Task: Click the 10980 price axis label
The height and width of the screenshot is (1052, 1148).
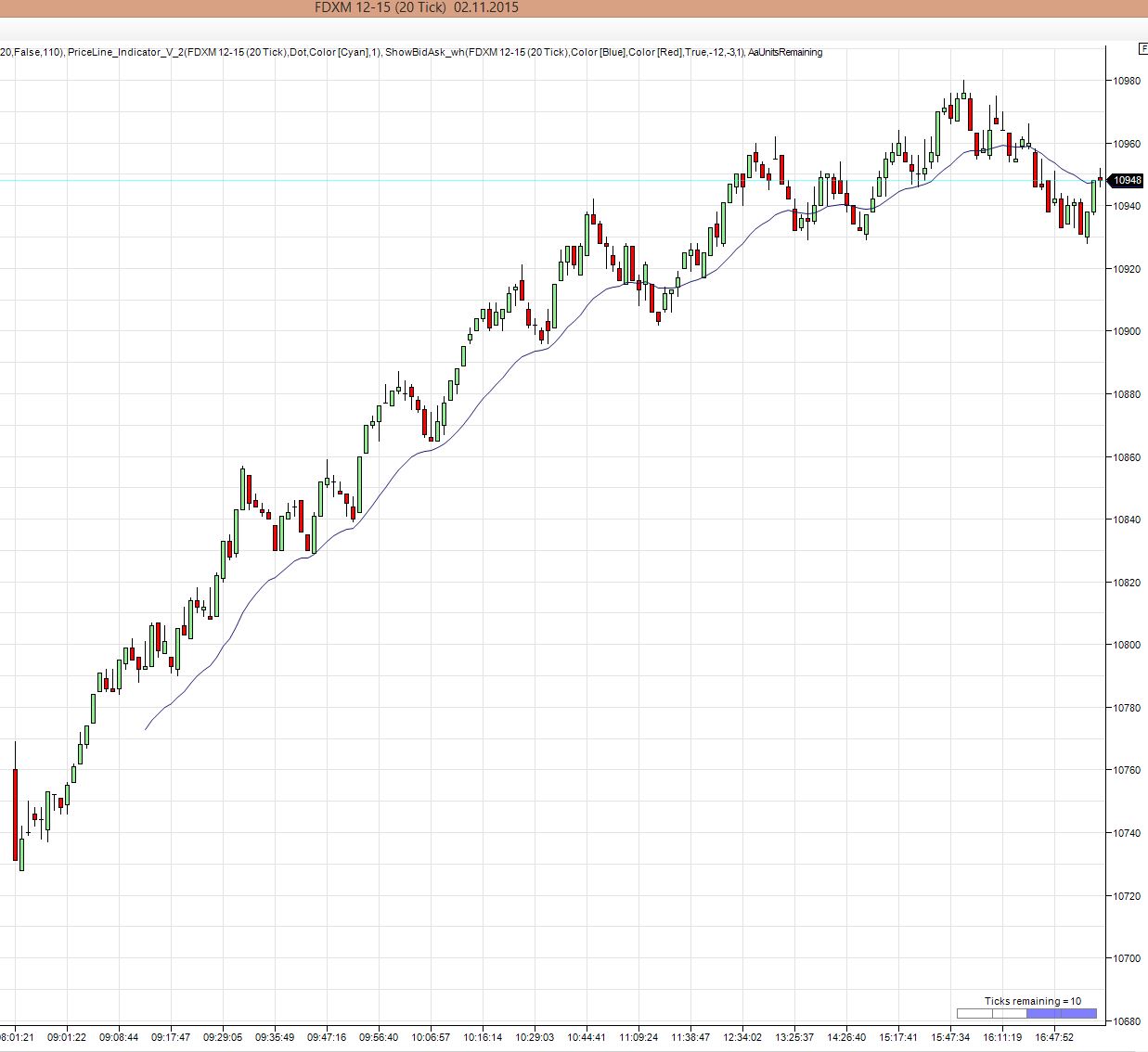Action: pos(1127,81)
